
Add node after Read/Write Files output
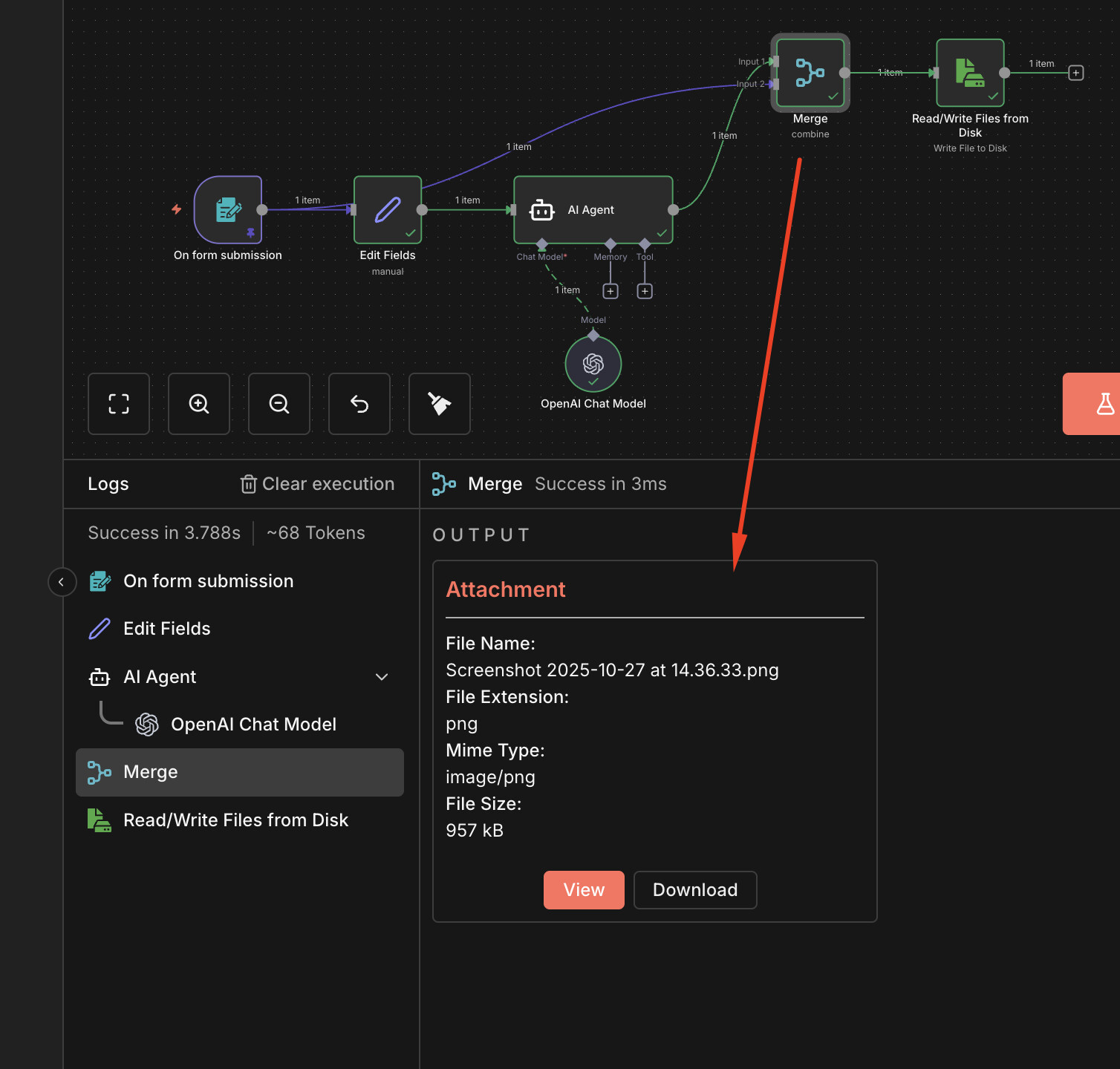click(1075, 73)
